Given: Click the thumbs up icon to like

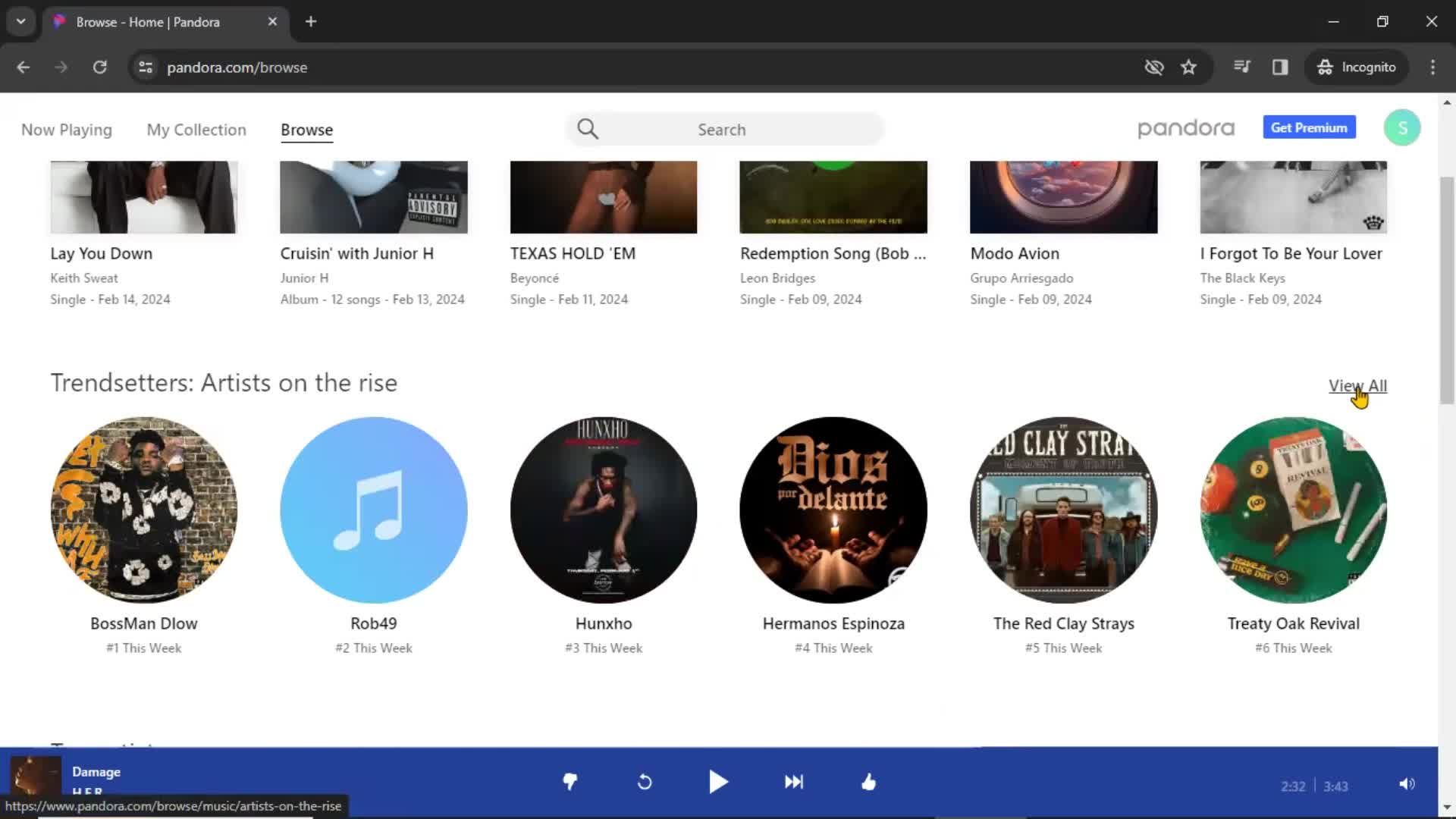Looking at the screenshot, I should click(869, 782).
